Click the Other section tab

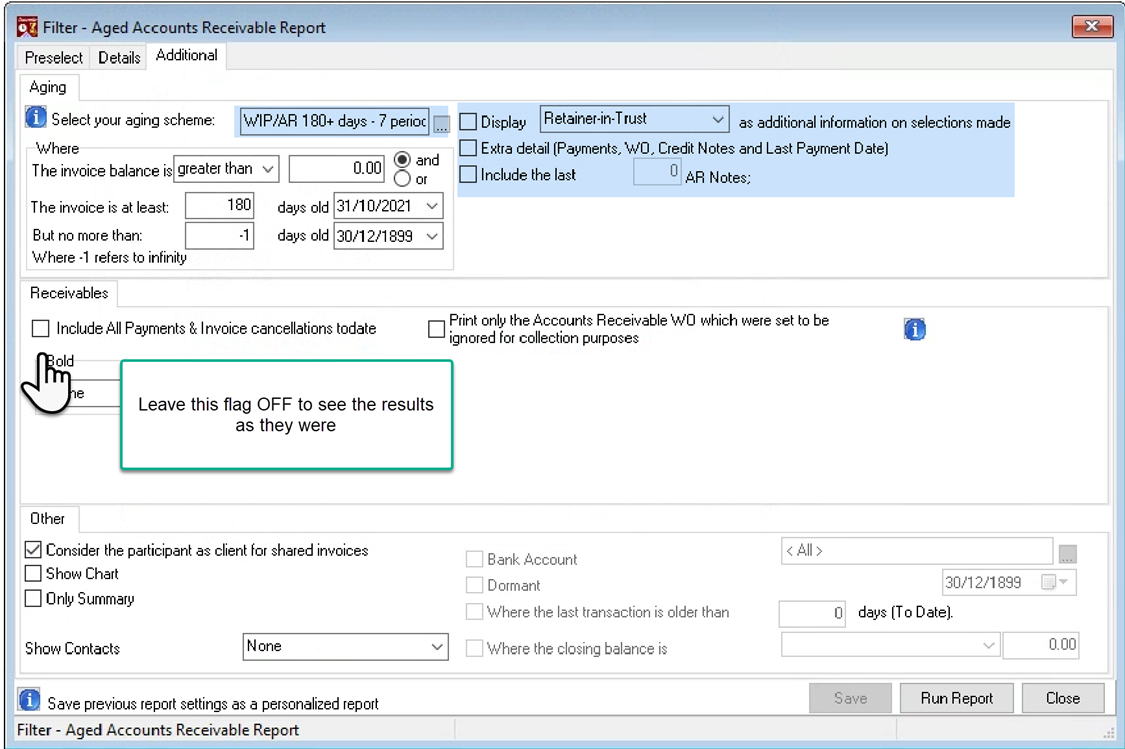tap(47, 519)
